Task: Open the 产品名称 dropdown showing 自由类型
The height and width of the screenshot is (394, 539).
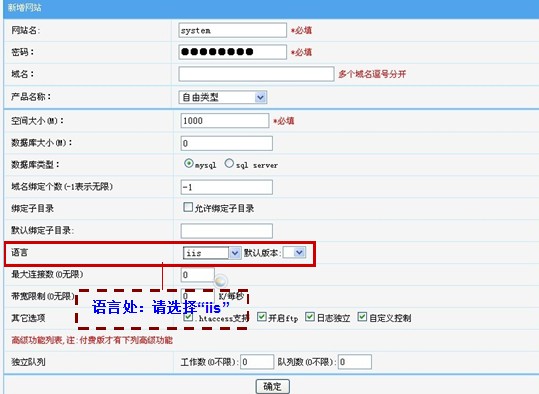Action: pyautogui.click(x=223, y=97)
